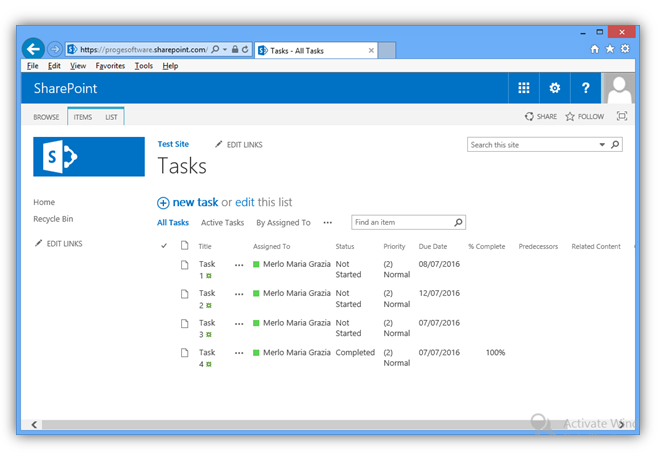
Task: Open browser Favorites star icon
Action: [x=610, y=49]
